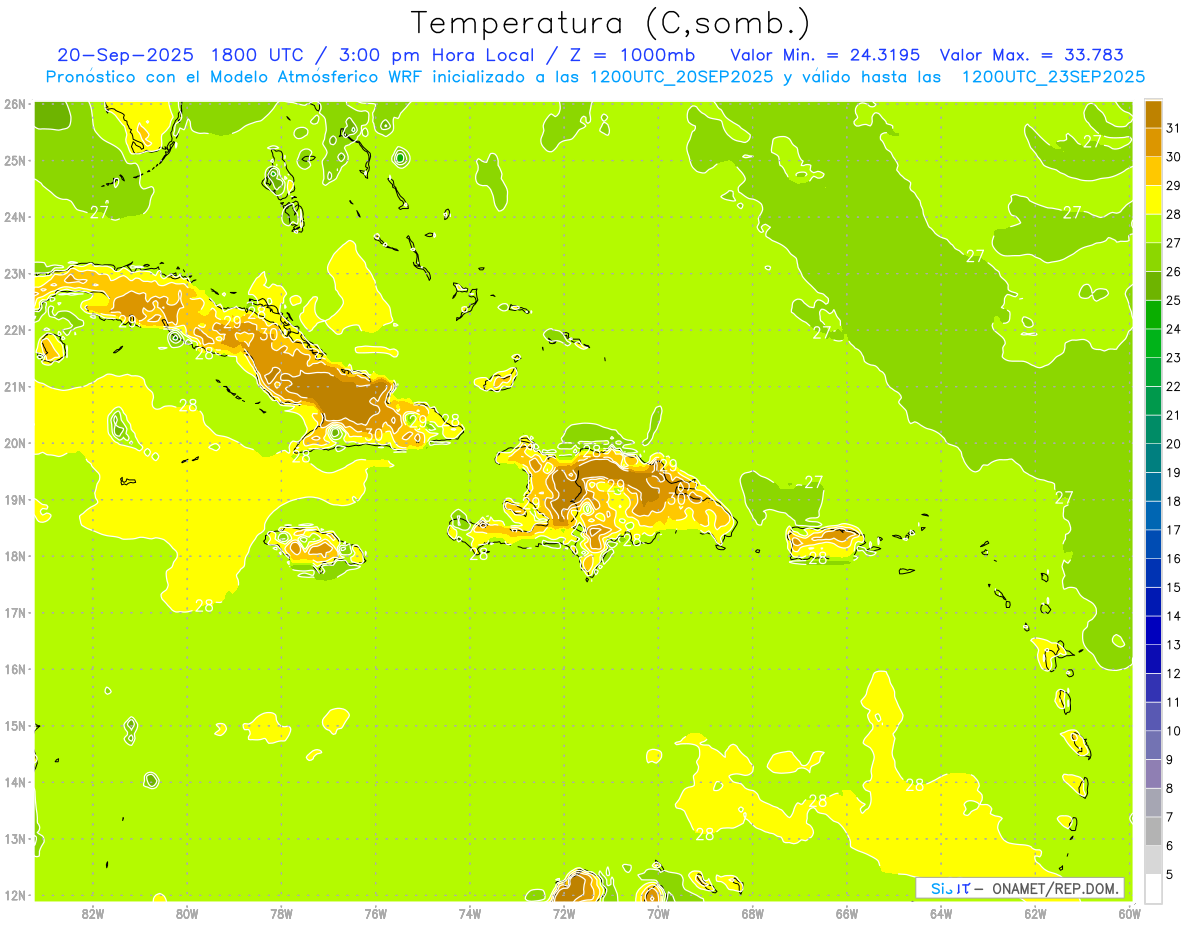Select the yellow swatch between 28 and 29

(x=1153, y=200)
